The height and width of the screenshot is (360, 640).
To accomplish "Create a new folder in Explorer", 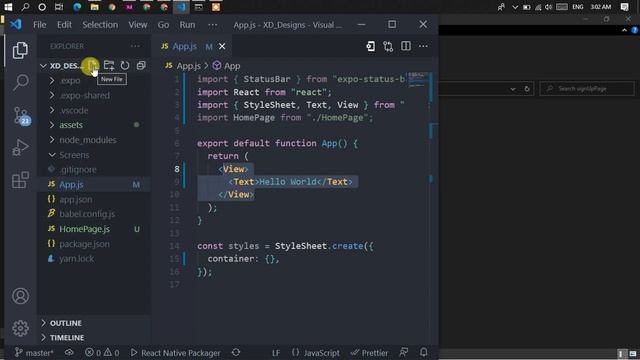I will point(109,65).
